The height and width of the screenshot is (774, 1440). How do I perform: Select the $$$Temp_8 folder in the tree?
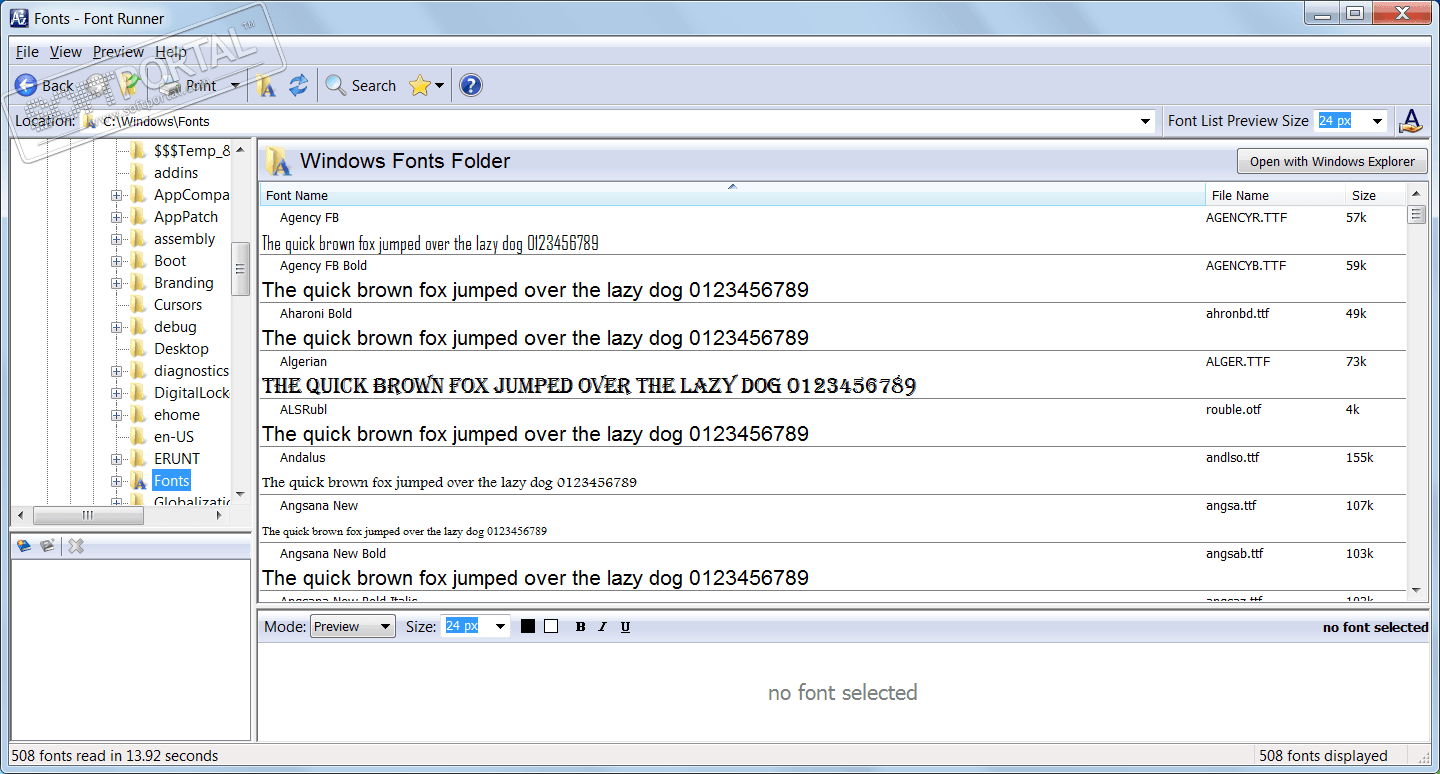tap(192, 151)
